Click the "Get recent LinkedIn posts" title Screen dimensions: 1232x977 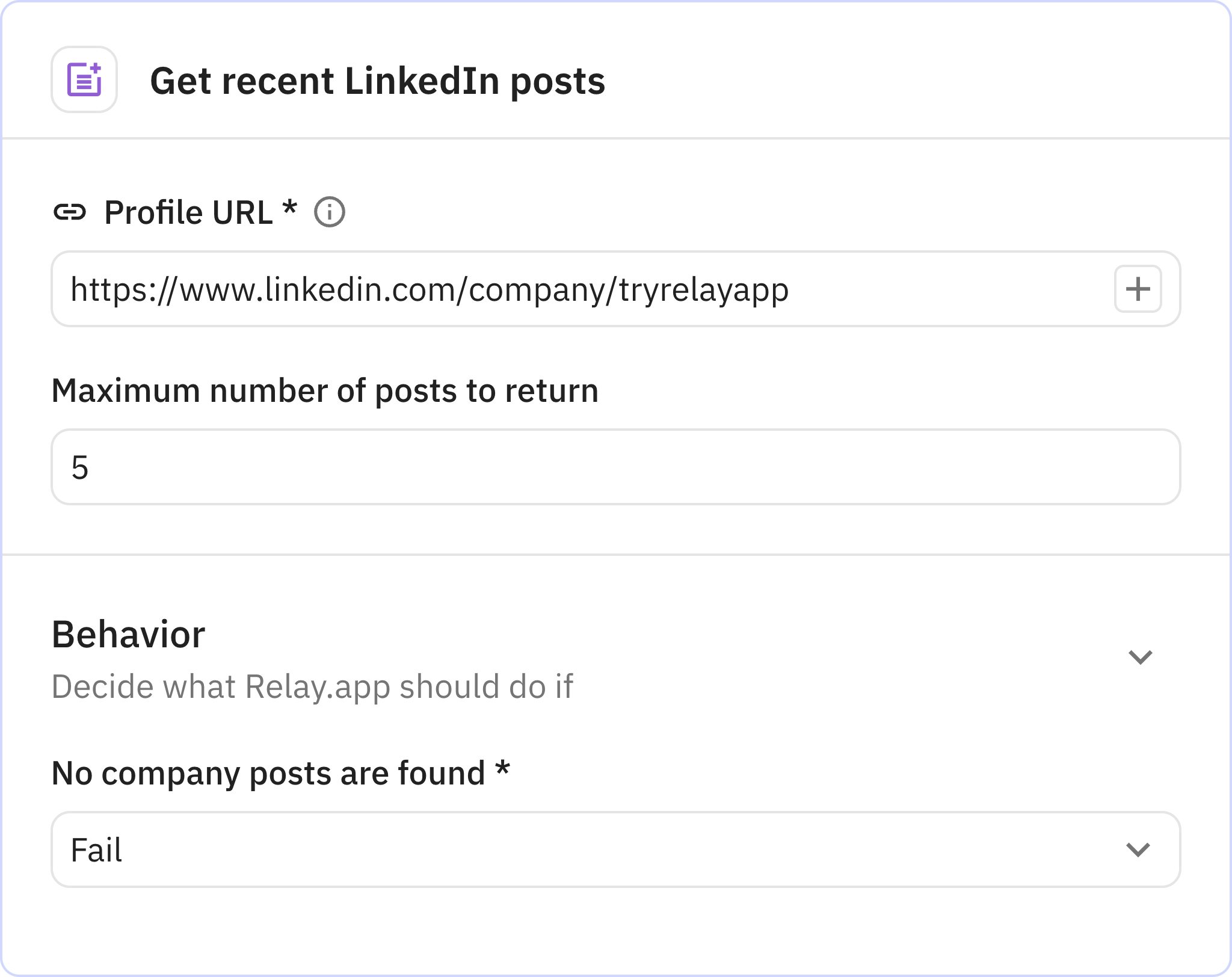377,81
